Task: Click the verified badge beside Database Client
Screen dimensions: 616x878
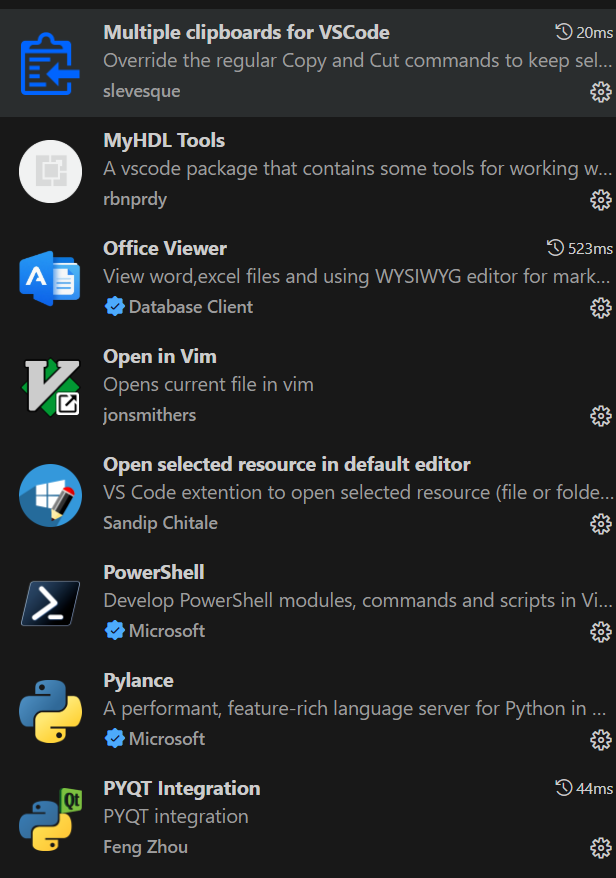Action: coord(115,307)
